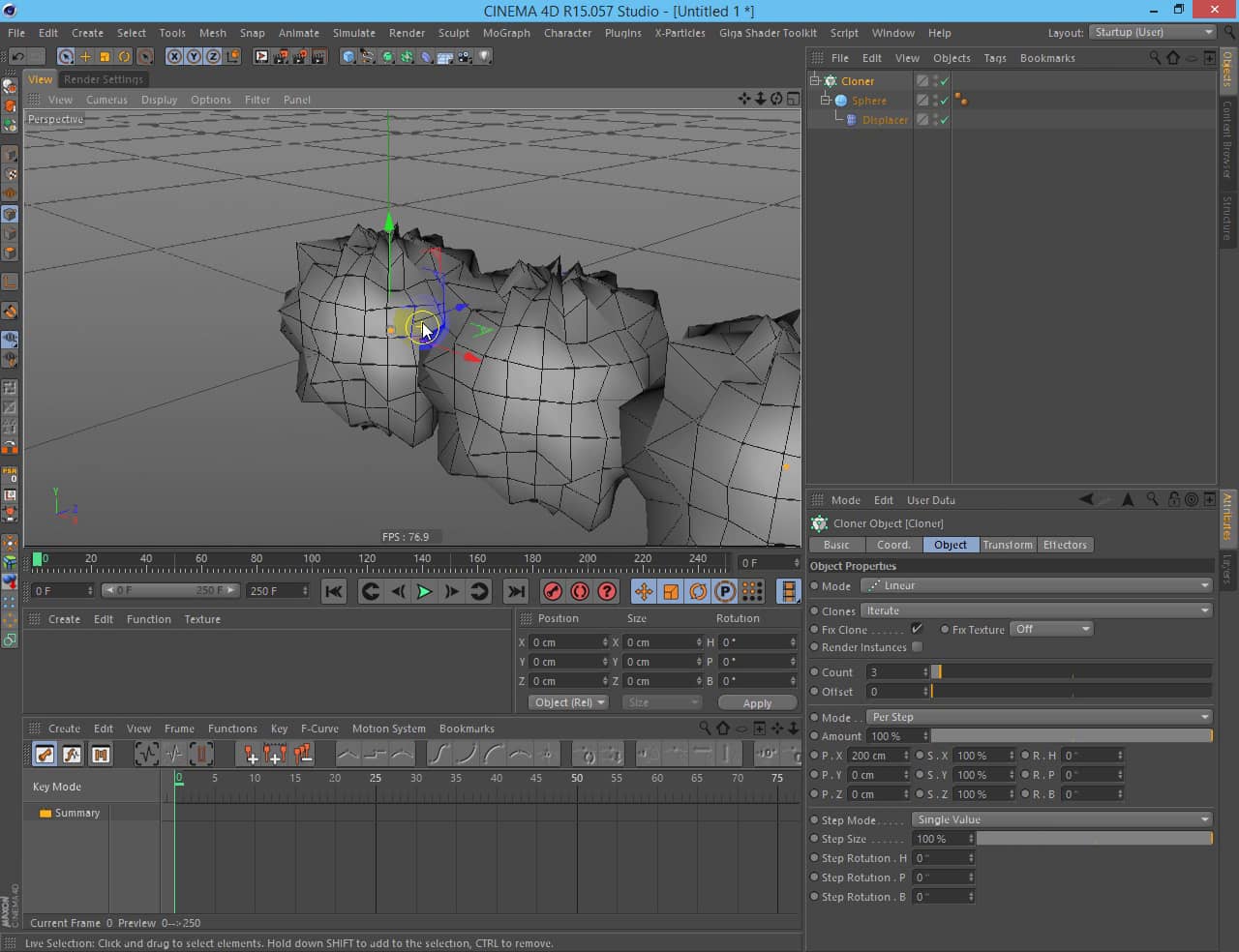Toggle the X-axis lock icon

[x=174, y=57]
